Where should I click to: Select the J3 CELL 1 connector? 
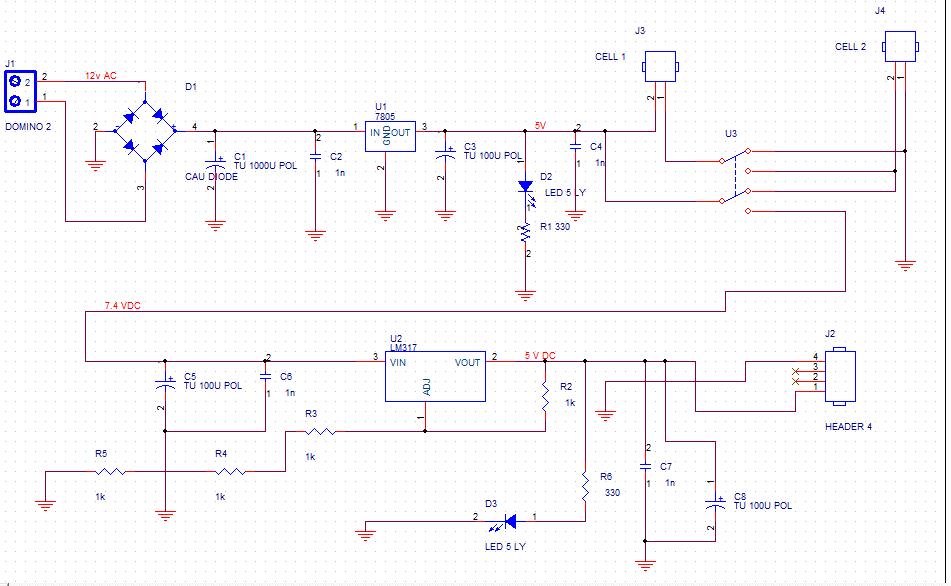pyautogui.click(x=660, y=67)
